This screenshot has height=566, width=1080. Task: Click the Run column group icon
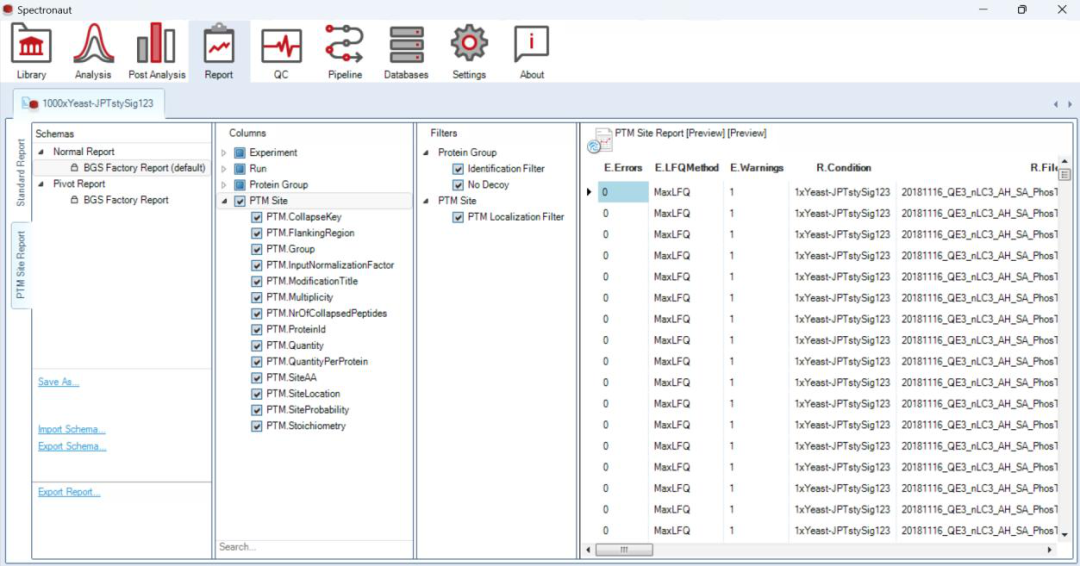pyautogui.click(x=240, y=168)
